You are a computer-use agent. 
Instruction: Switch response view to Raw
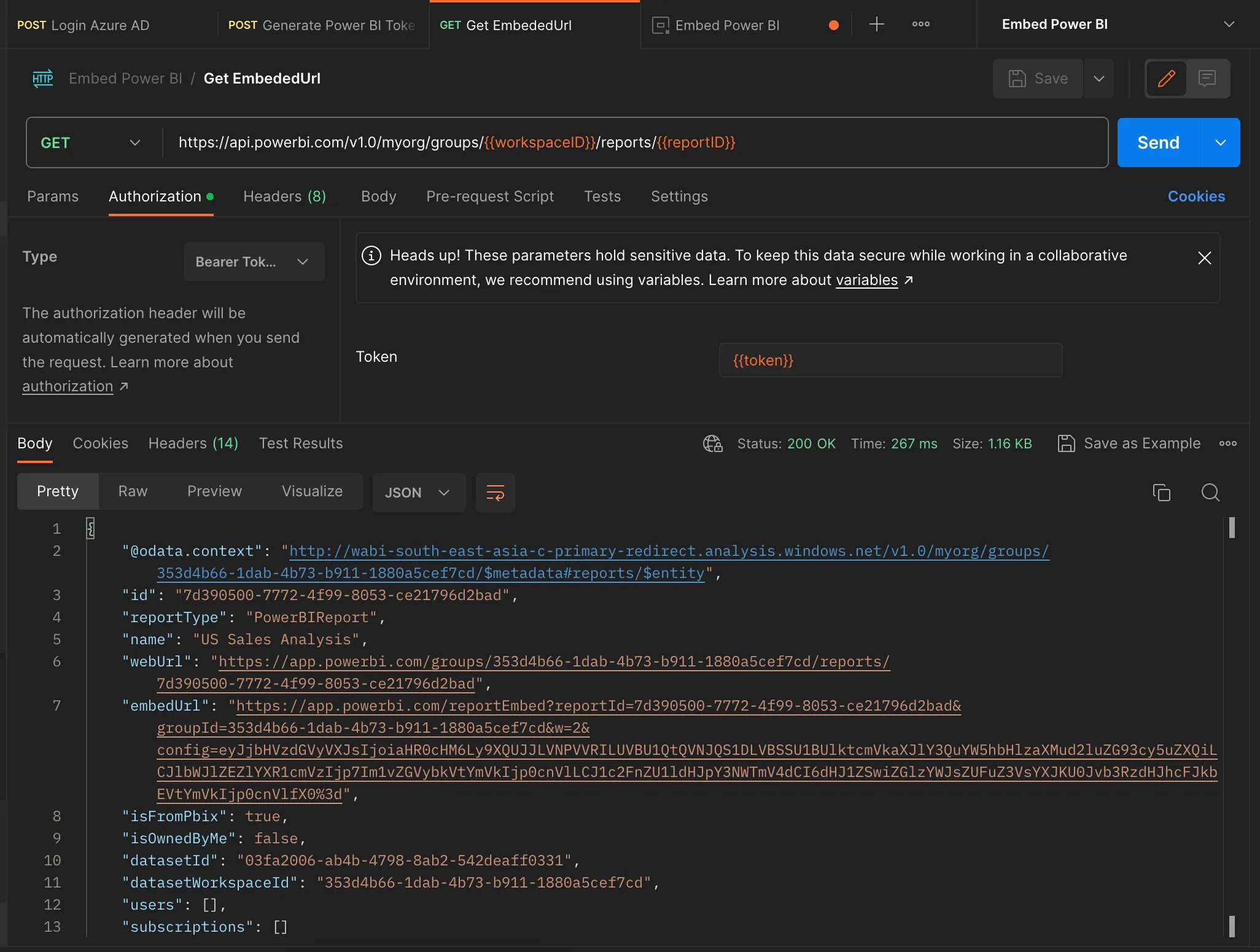[133, 491]
